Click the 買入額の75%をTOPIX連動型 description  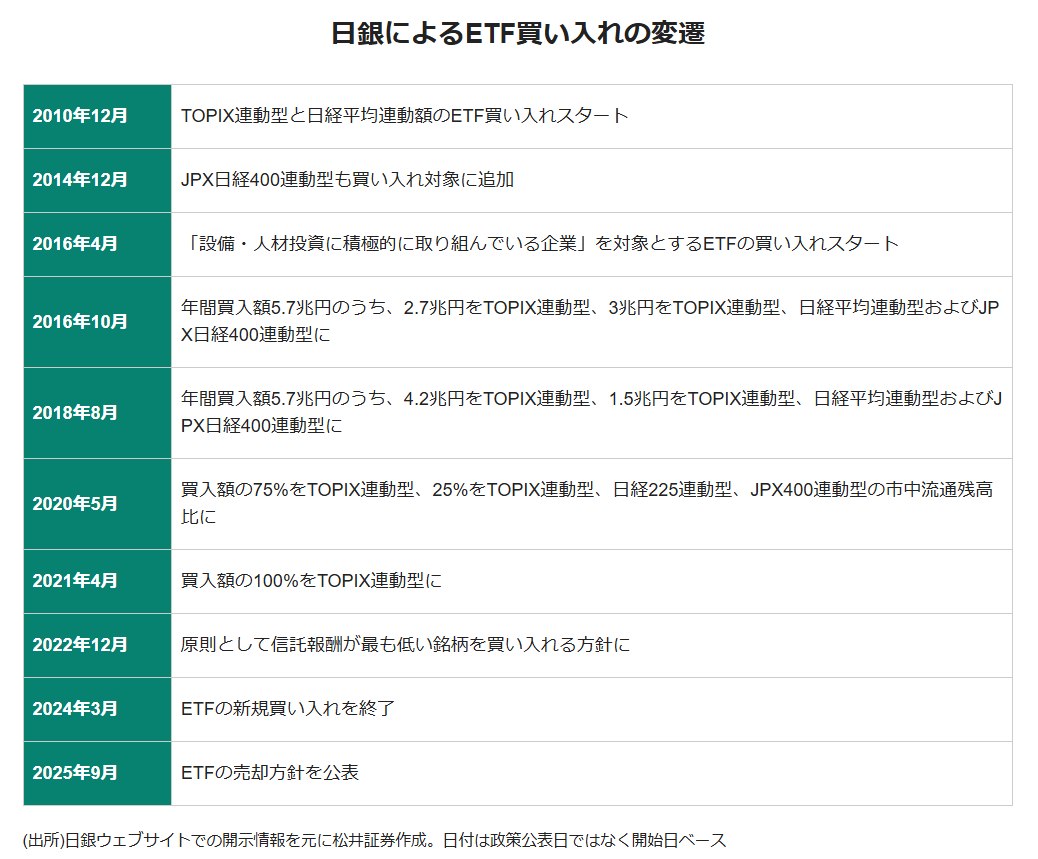[586, 504]
